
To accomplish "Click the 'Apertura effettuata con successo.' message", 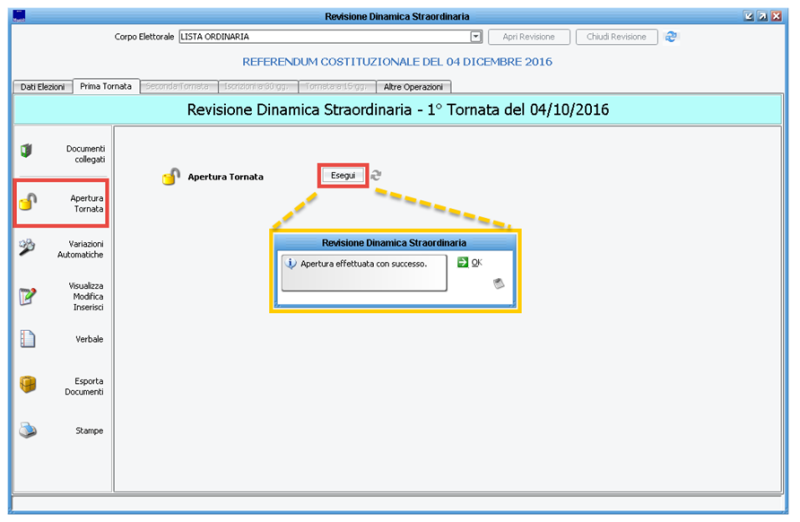I will click(364, 264).
